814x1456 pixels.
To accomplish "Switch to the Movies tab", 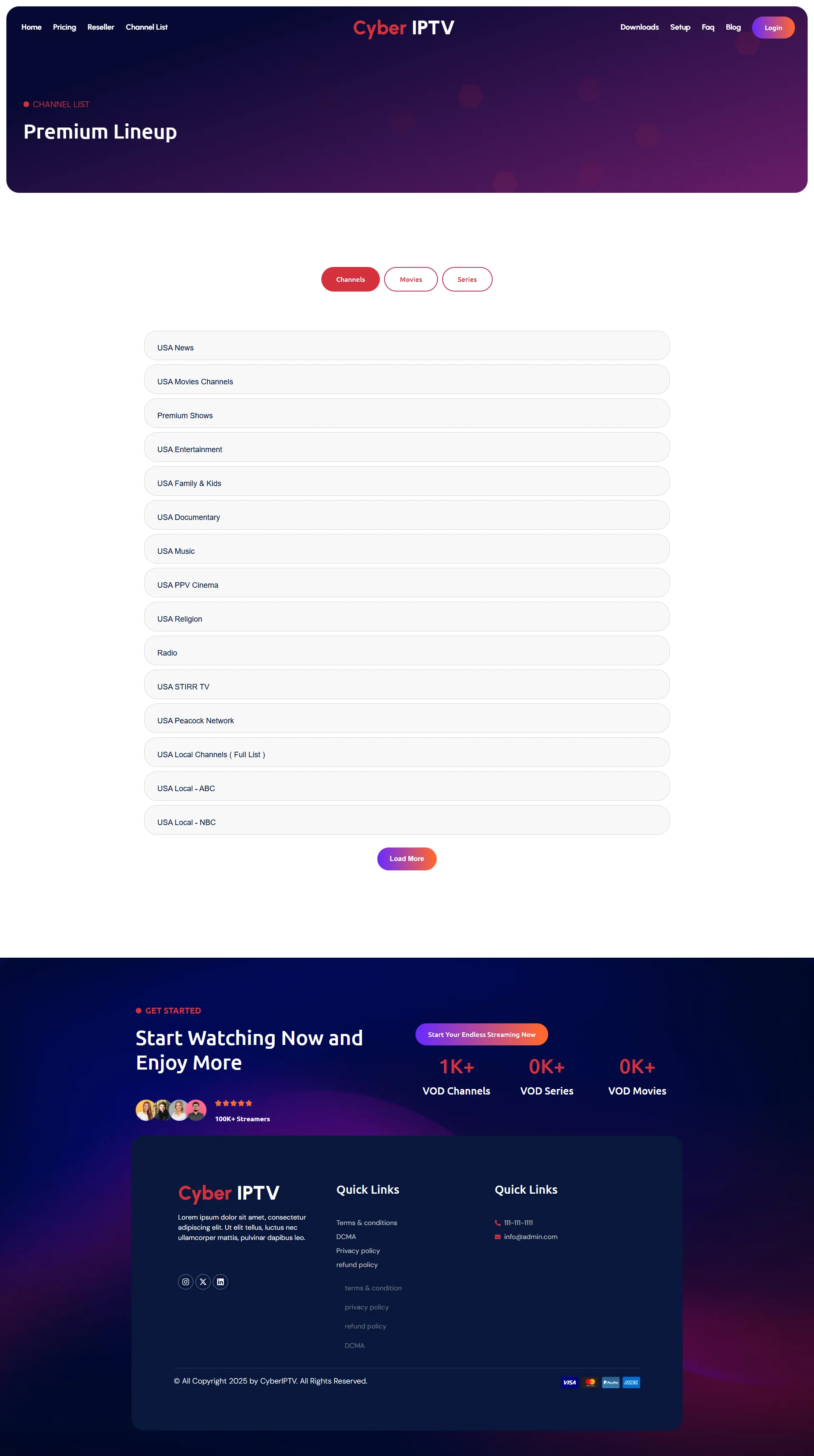I will coord(411,279).
